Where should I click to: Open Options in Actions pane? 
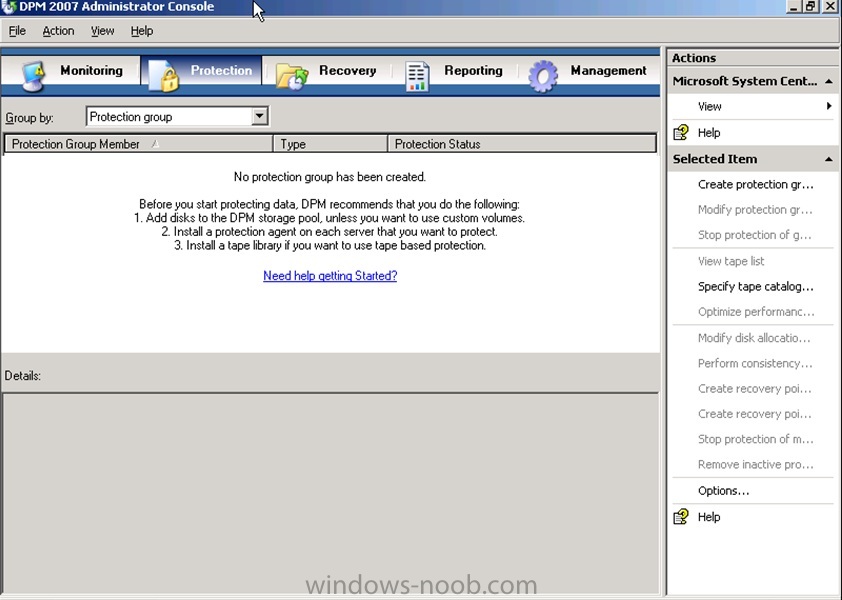(723, 490)
